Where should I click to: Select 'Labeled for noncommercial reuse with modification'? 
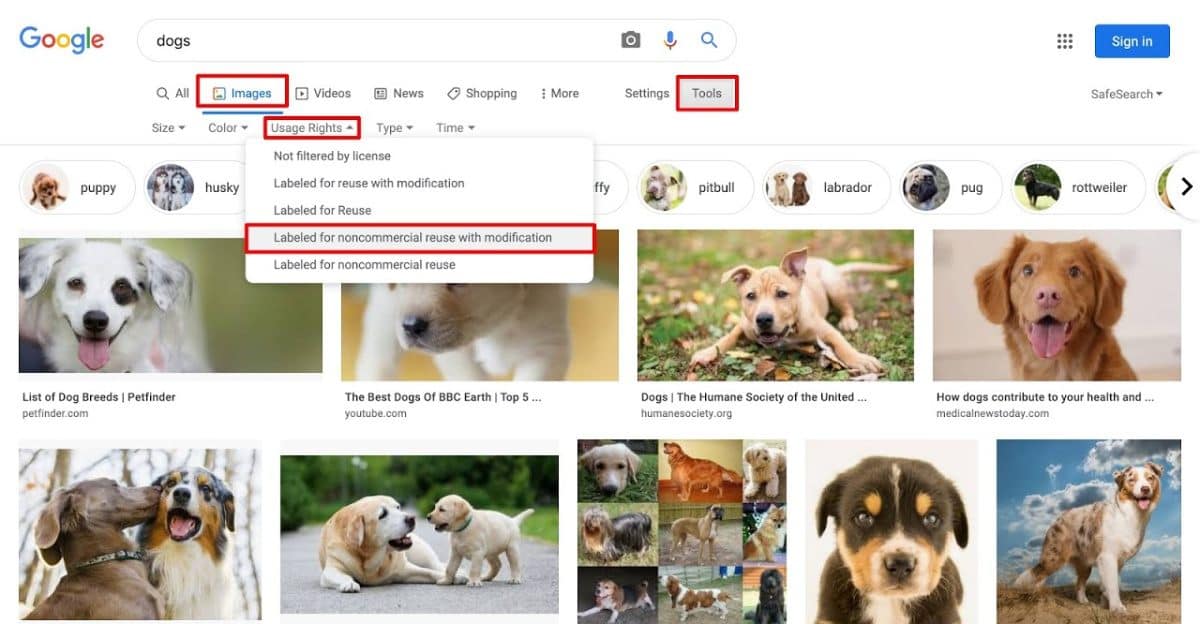click(x=413, y=237)
